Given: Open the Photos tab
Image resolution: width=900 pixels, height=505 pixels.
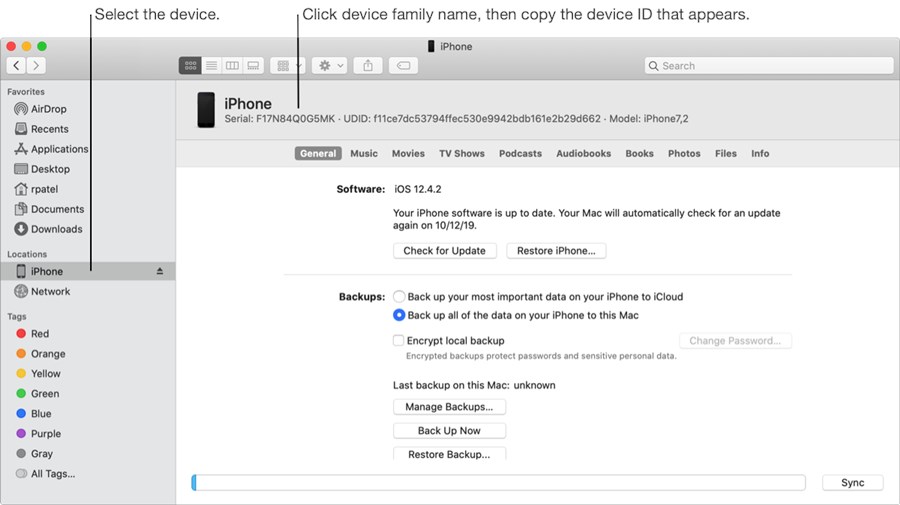Looking at the screenshot, I should point(684,154).
